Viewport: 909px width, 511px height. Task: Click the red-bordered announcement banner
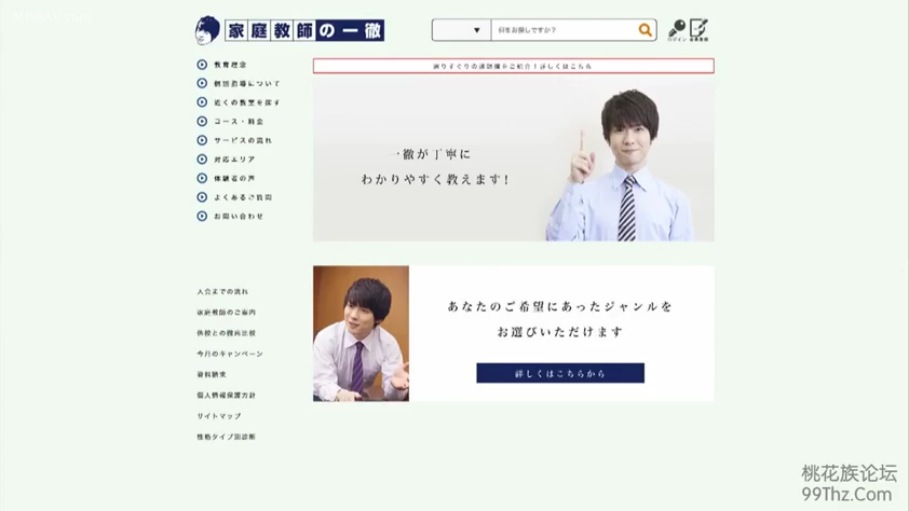513,66
